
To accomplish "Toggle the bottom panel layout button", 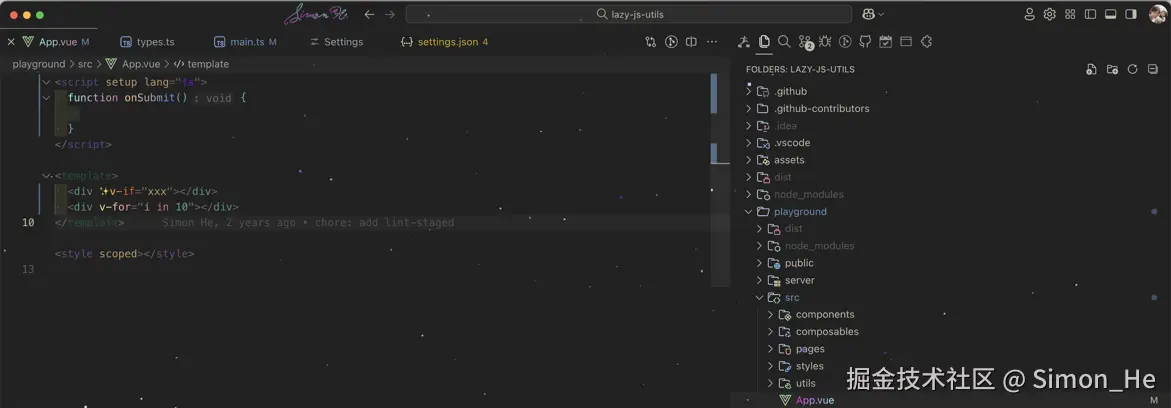I will click(1110, 14).
